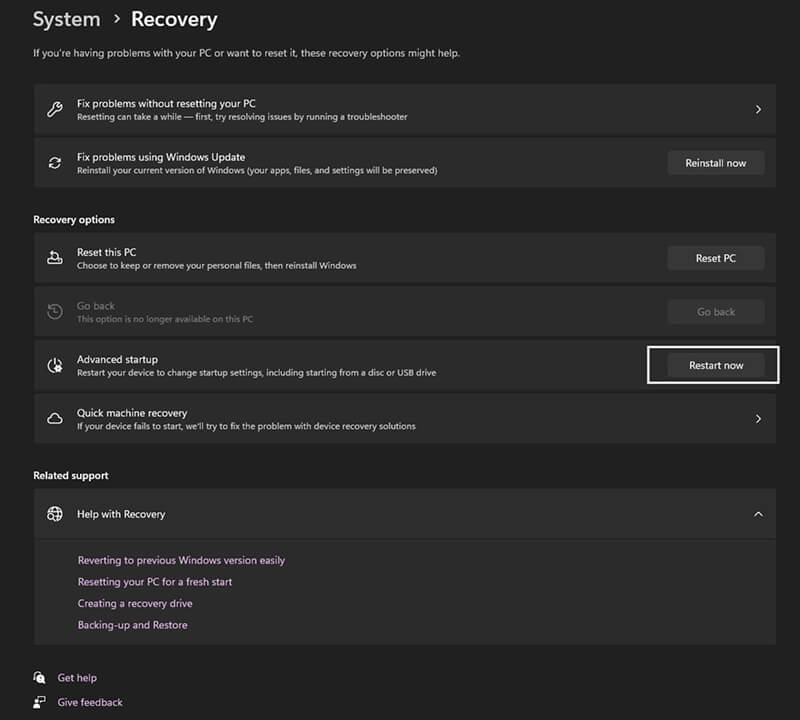Click the Windows Update sync arrows icon

click(55, 163)
